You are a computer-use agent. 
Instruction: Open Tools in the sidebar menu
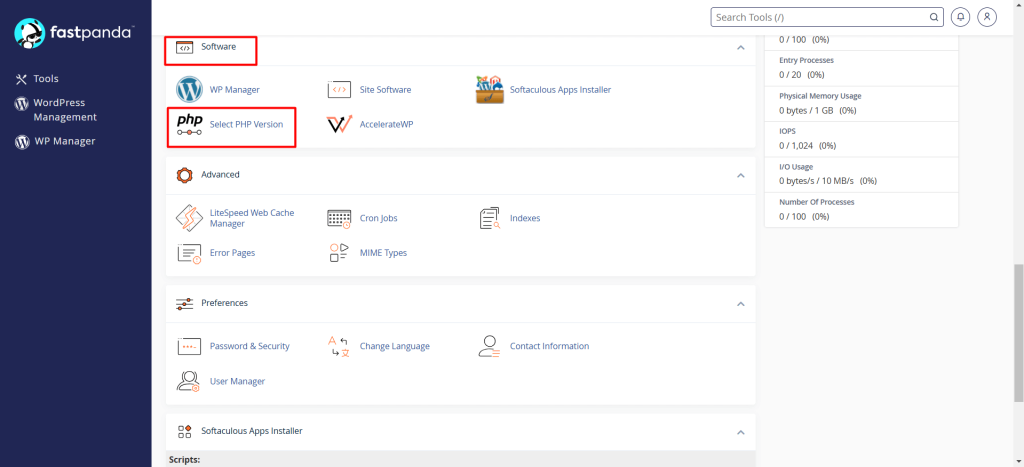(46, 79)
